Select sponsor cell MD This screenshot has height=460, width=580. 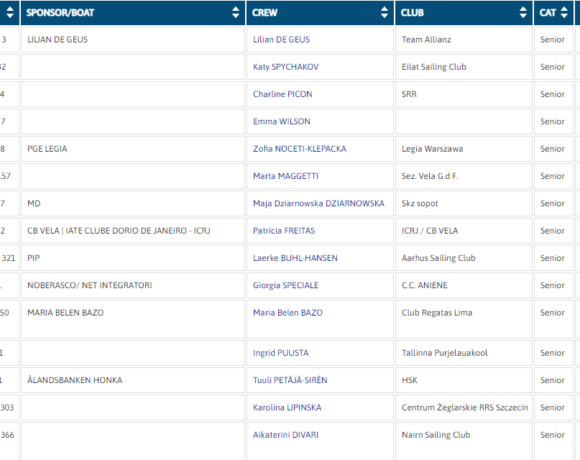coord(133,203)
